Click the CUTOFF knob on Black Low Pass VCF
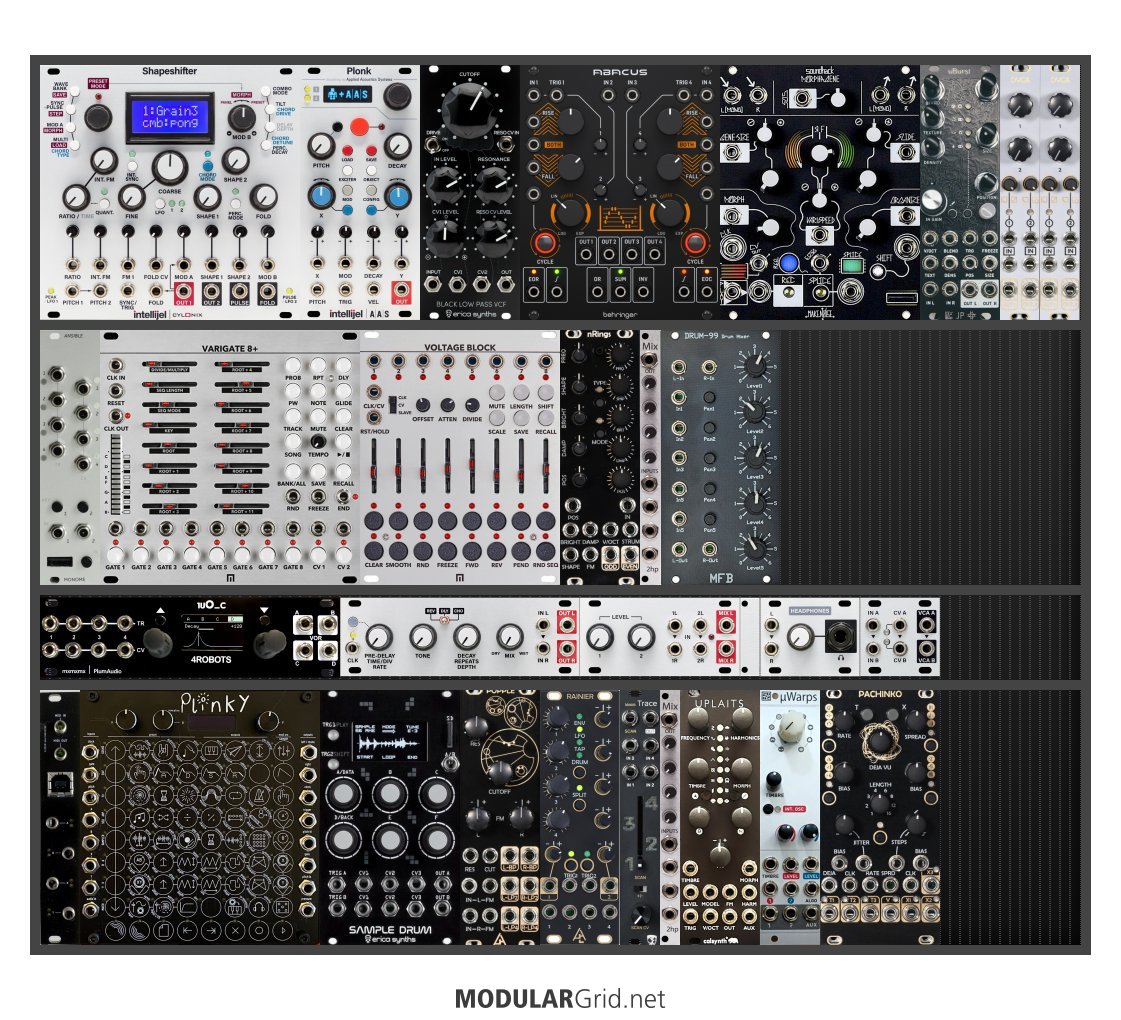This screenshot has width=1121, height=1020. (x=470, y=109)
